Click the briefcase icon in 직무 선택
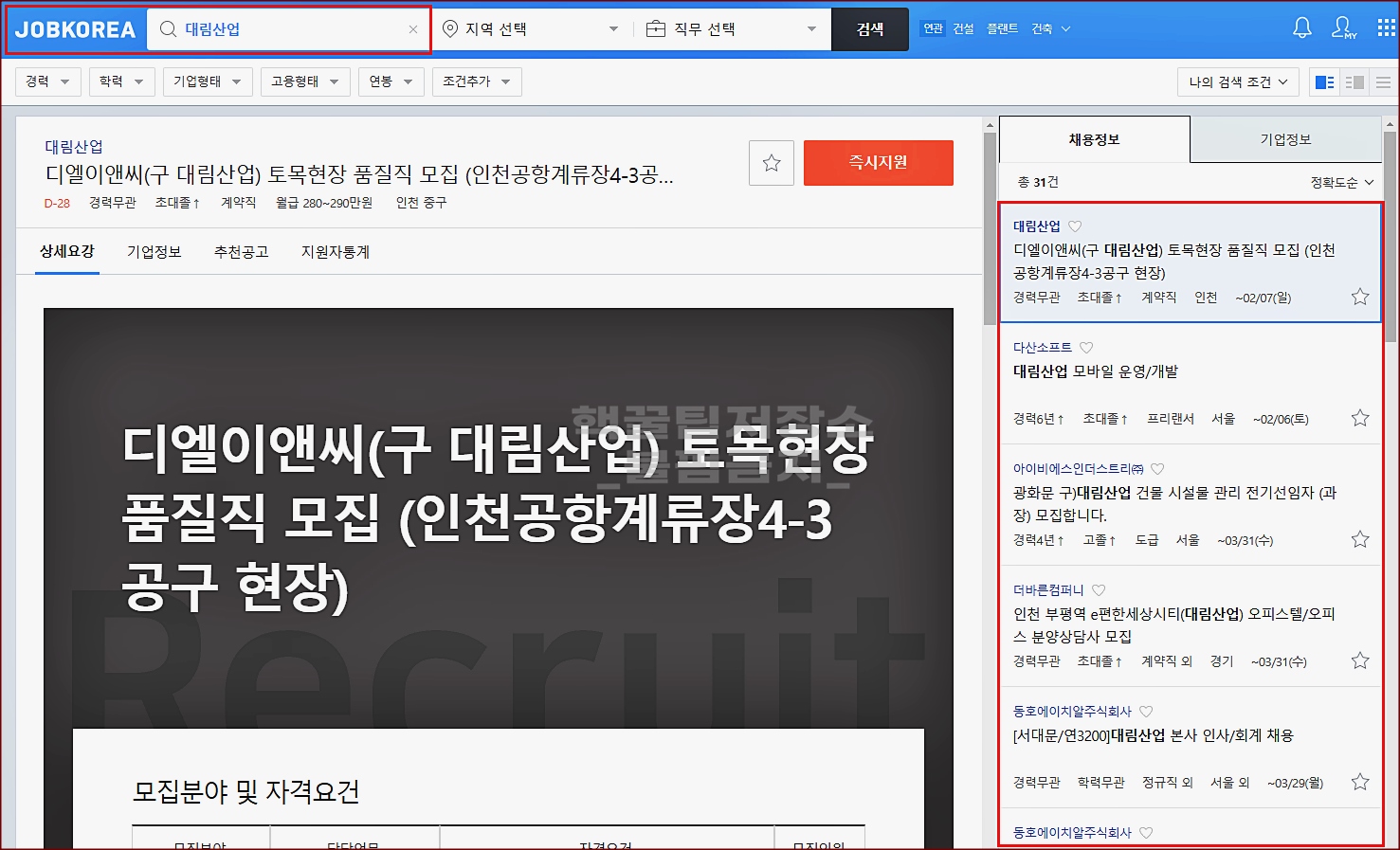 click(655, 29)
